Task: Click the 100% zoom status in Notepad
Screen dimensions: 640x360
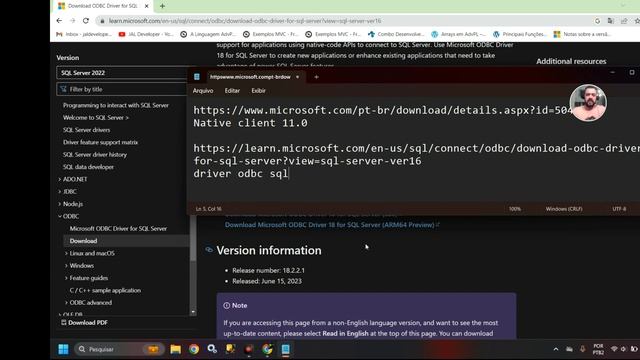Action: [x=515, y=209]
